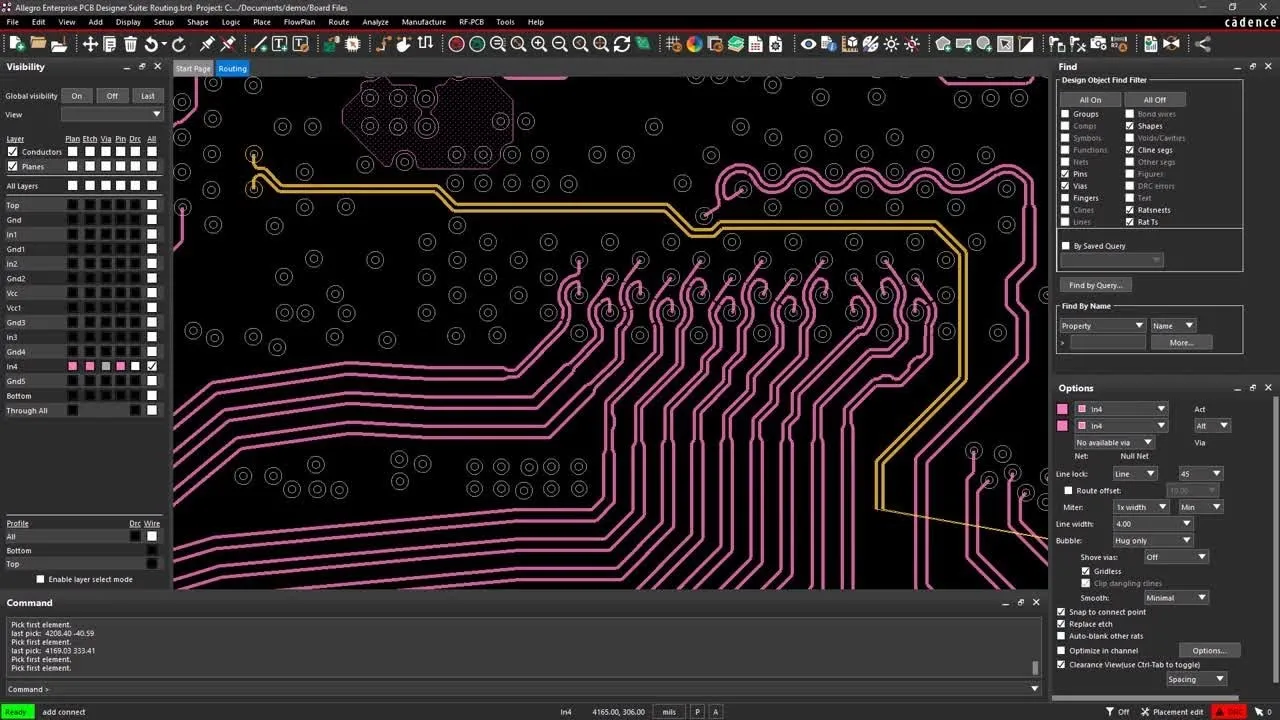Click the green Rats All circle icon
The width and height of the screenshot is (1280, 720).
477,44
